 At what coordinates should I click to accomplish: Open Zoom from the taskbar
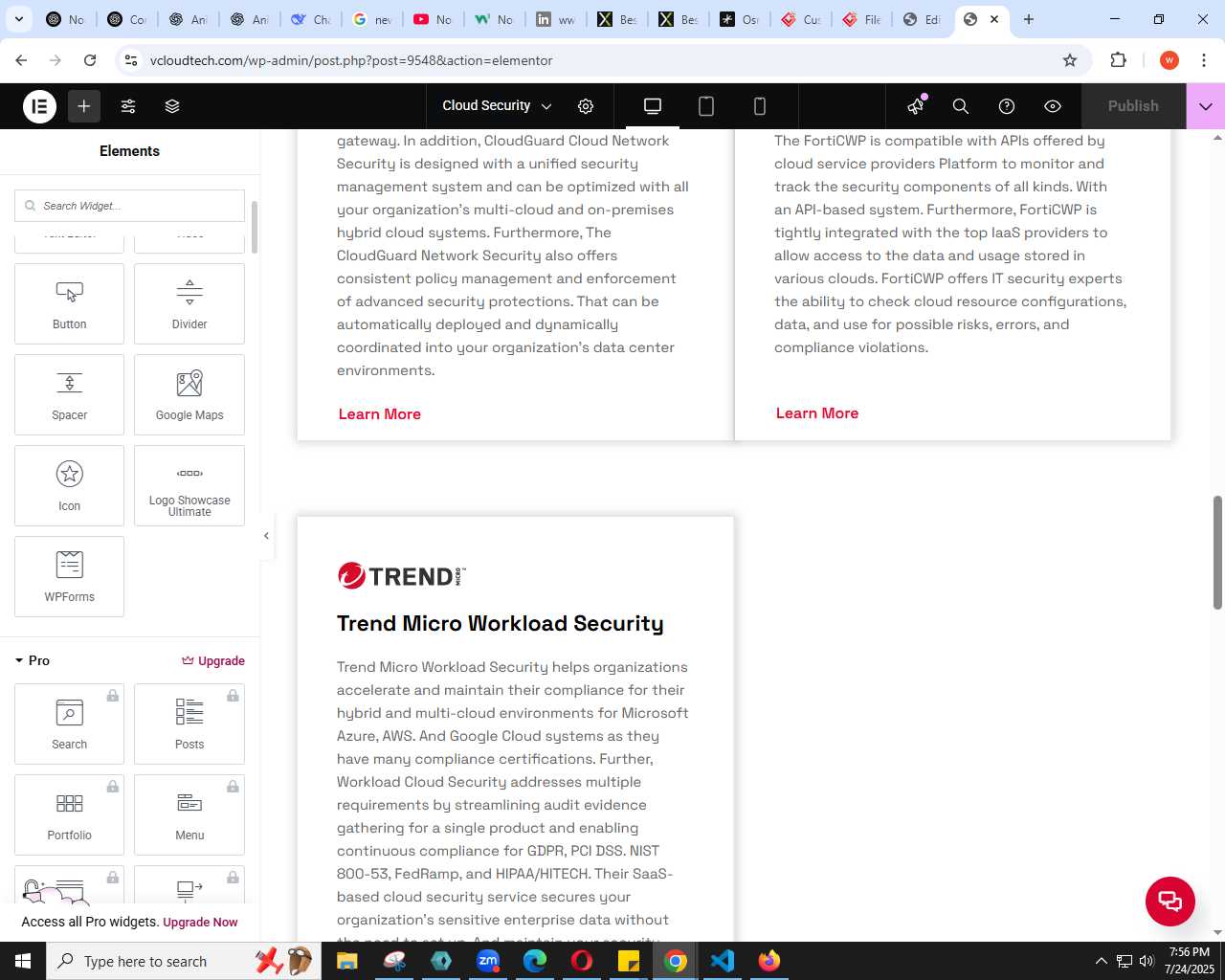(x=488, y=961)
